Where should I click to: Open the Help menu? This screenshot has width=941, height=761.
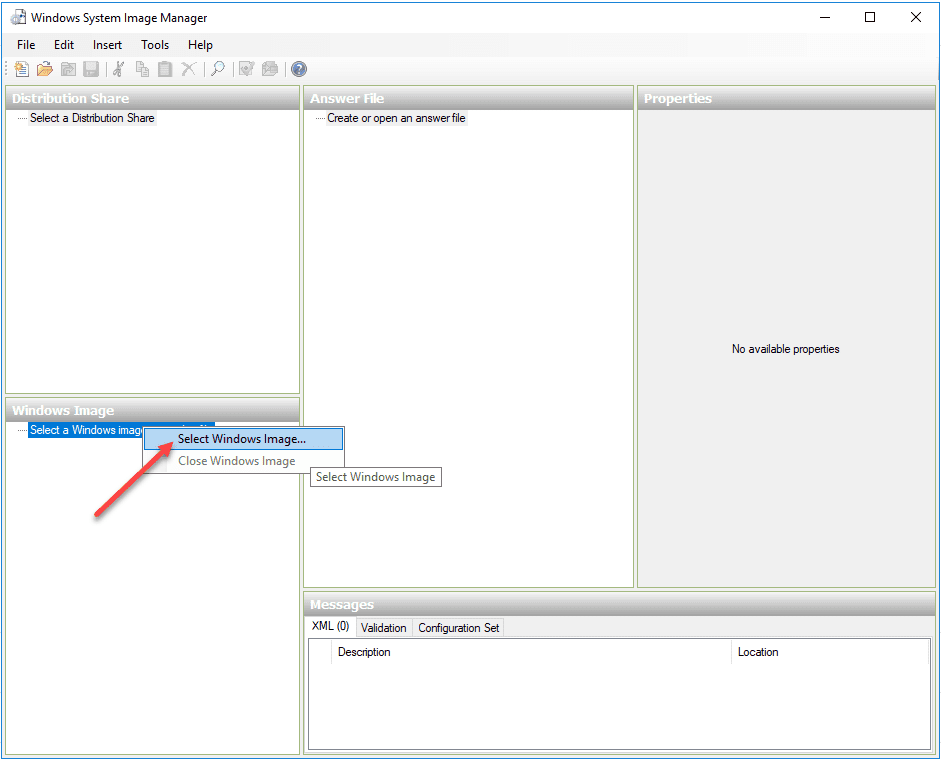click(x=200, y=45)
